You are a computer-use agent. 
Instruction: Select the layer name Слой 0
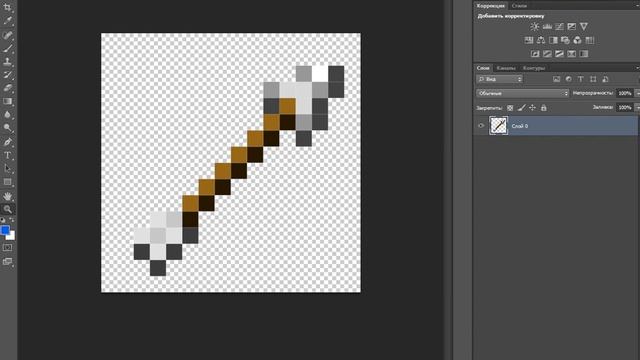tap(520, 126)
